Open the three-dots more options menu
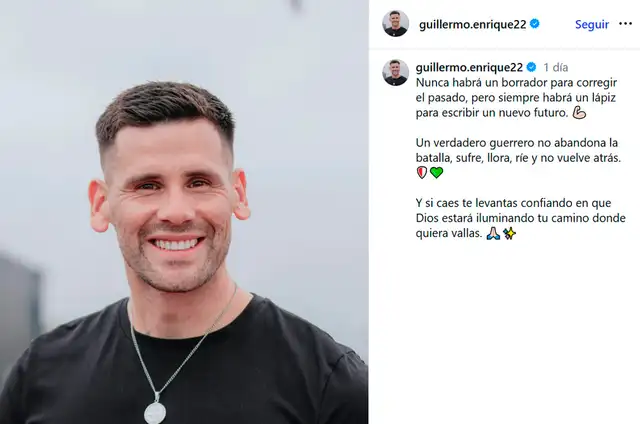Screen dimensions: 640x424 point(625,24)
